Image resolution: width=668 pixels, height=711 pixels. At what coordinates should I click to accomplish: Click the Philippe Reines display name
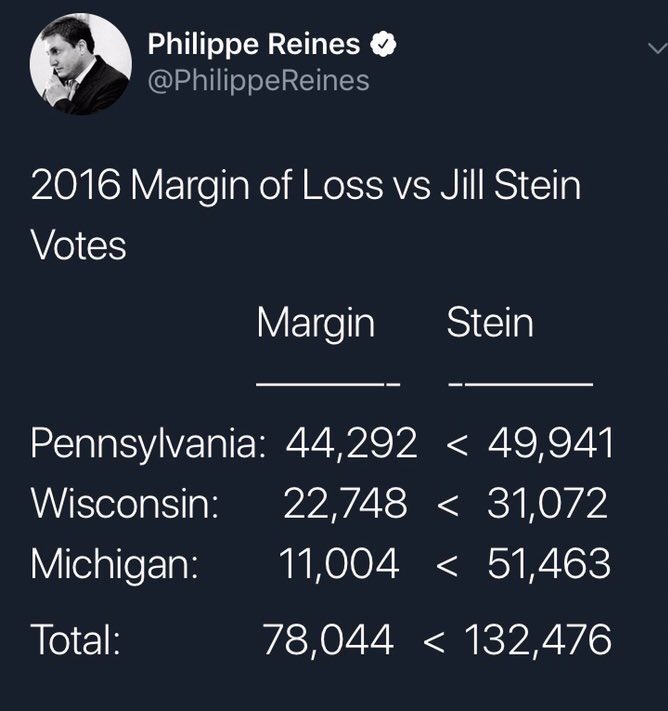(x=256, y=45)
